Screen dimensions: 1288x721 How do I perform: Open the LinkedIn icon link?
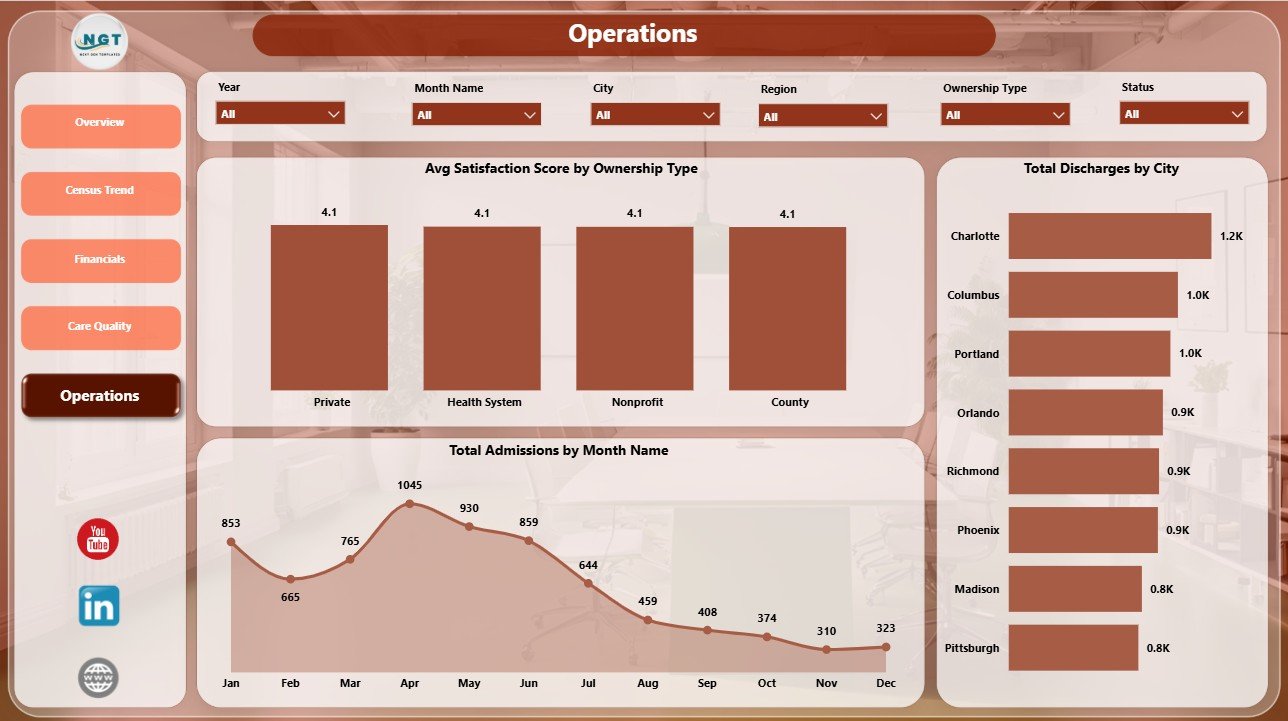click(99, 606)
